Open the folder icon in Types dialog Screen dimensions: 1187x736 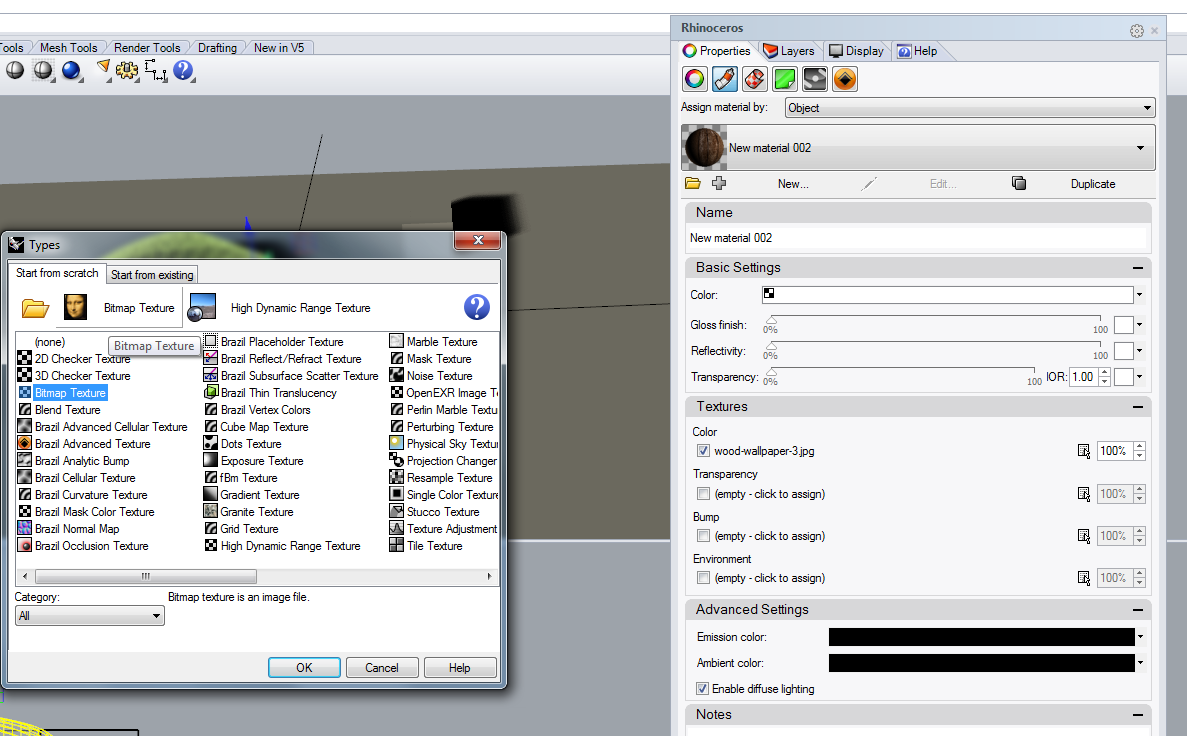pyautogui.click(x=35, y=308)
